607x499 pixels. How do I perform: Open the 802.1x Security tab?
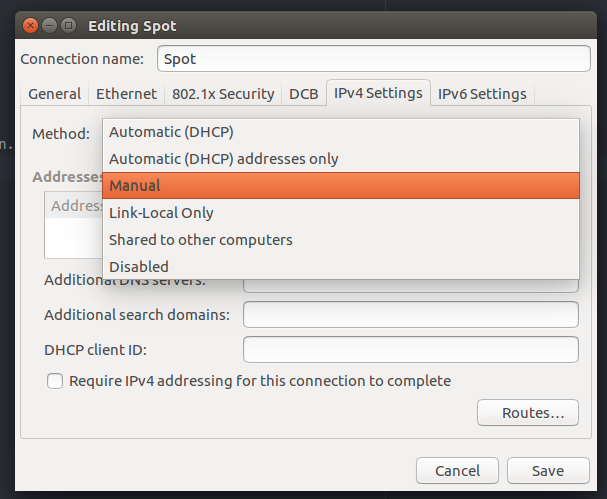coord(223,94)
